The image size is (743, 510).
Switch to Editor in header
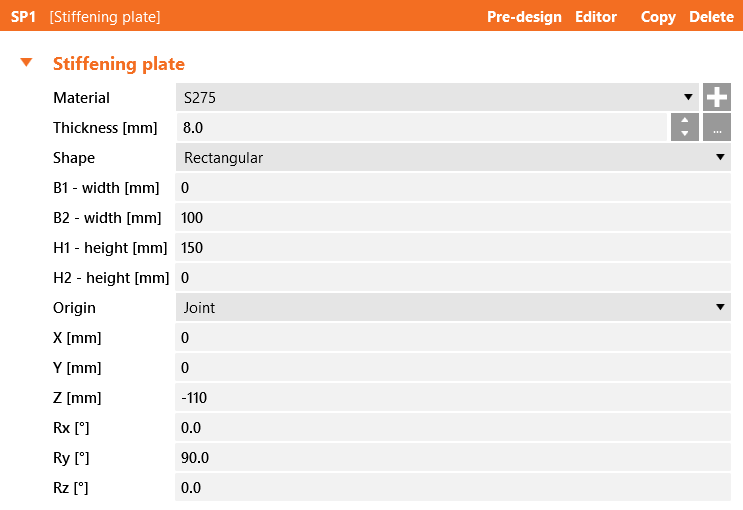596,17
